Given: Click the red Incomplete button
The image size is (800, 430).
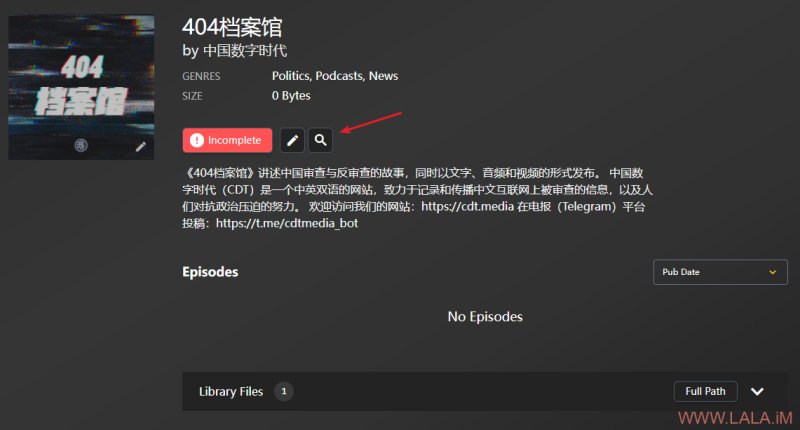Looking at the screenshot, I should [228, 140].
